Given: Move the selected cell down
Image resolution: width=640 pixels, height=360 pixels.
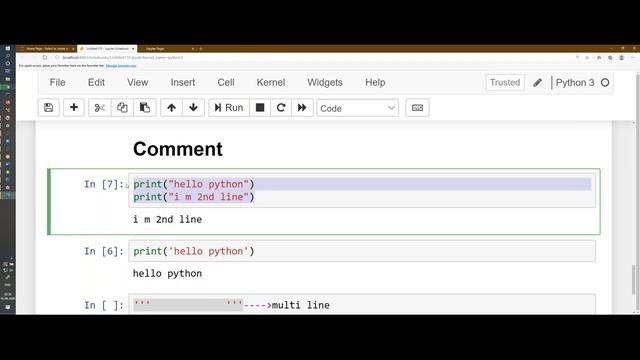Looking at the screenshot, I should click(193, 108).
